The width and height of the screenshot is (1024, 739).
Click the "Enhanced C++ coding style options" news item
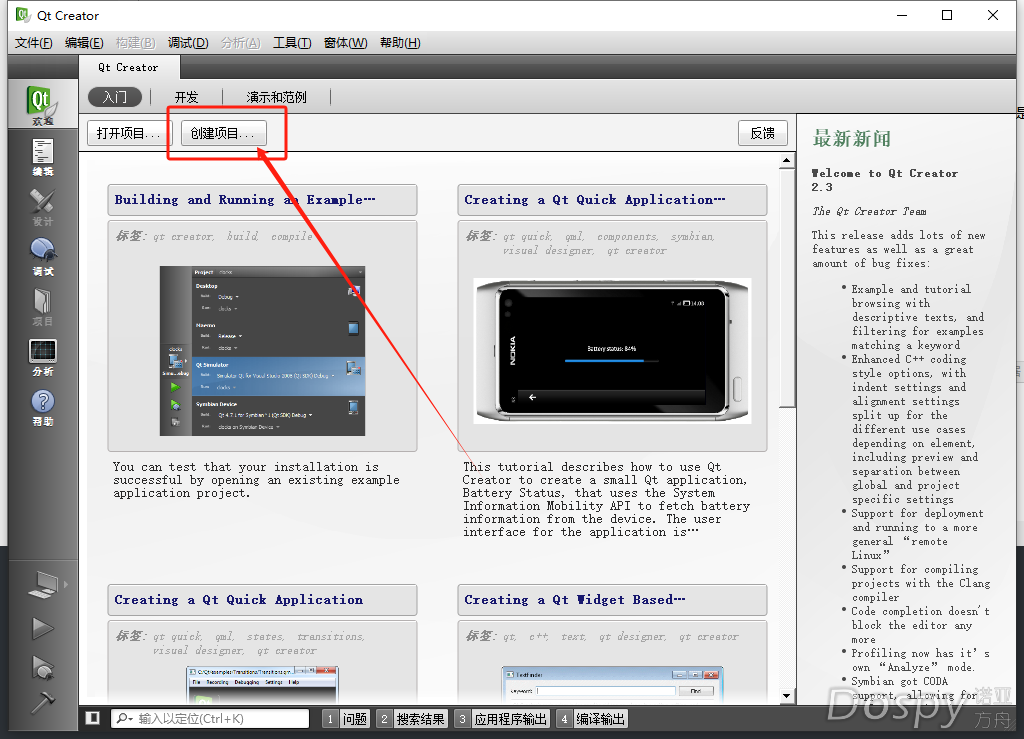pyautogui.click(x=915, y=430)
